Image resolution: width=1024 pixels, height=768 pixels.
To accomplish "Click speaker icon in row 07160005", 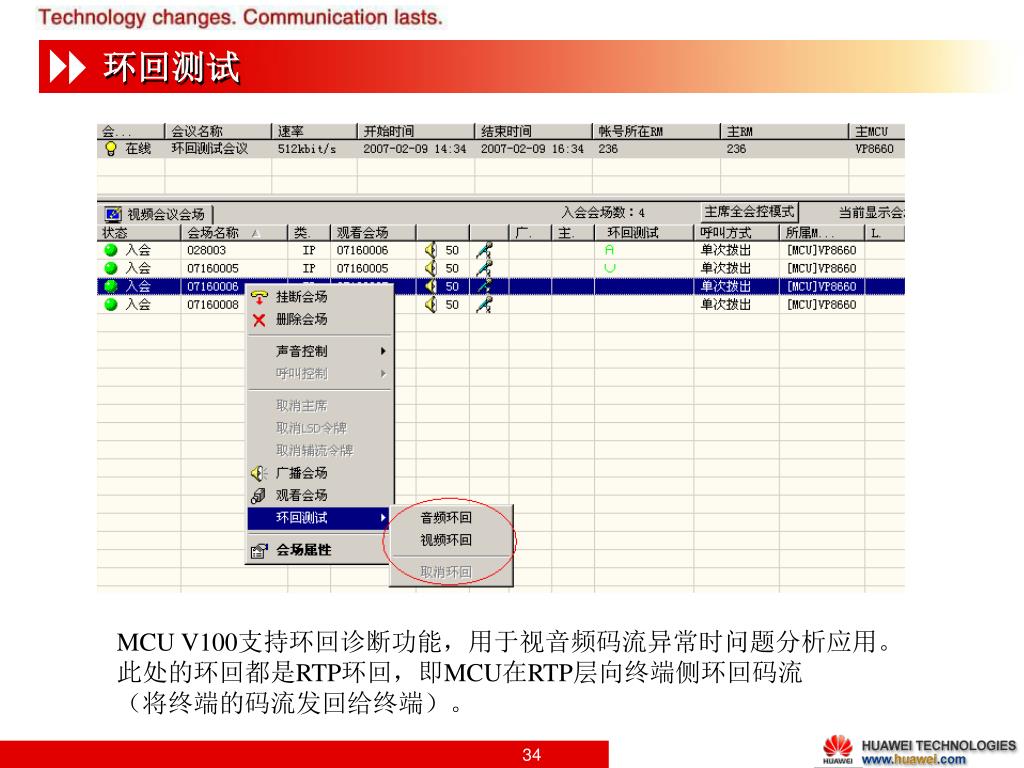I will pyautogui.click(x=430, y=268).
